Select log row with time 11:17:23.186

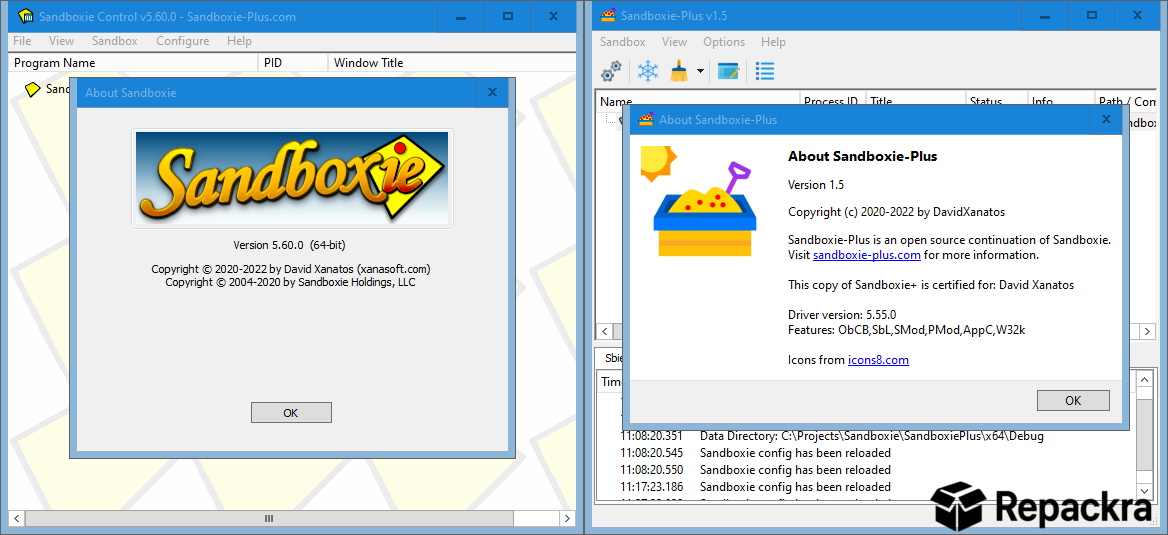coord(866,487)
